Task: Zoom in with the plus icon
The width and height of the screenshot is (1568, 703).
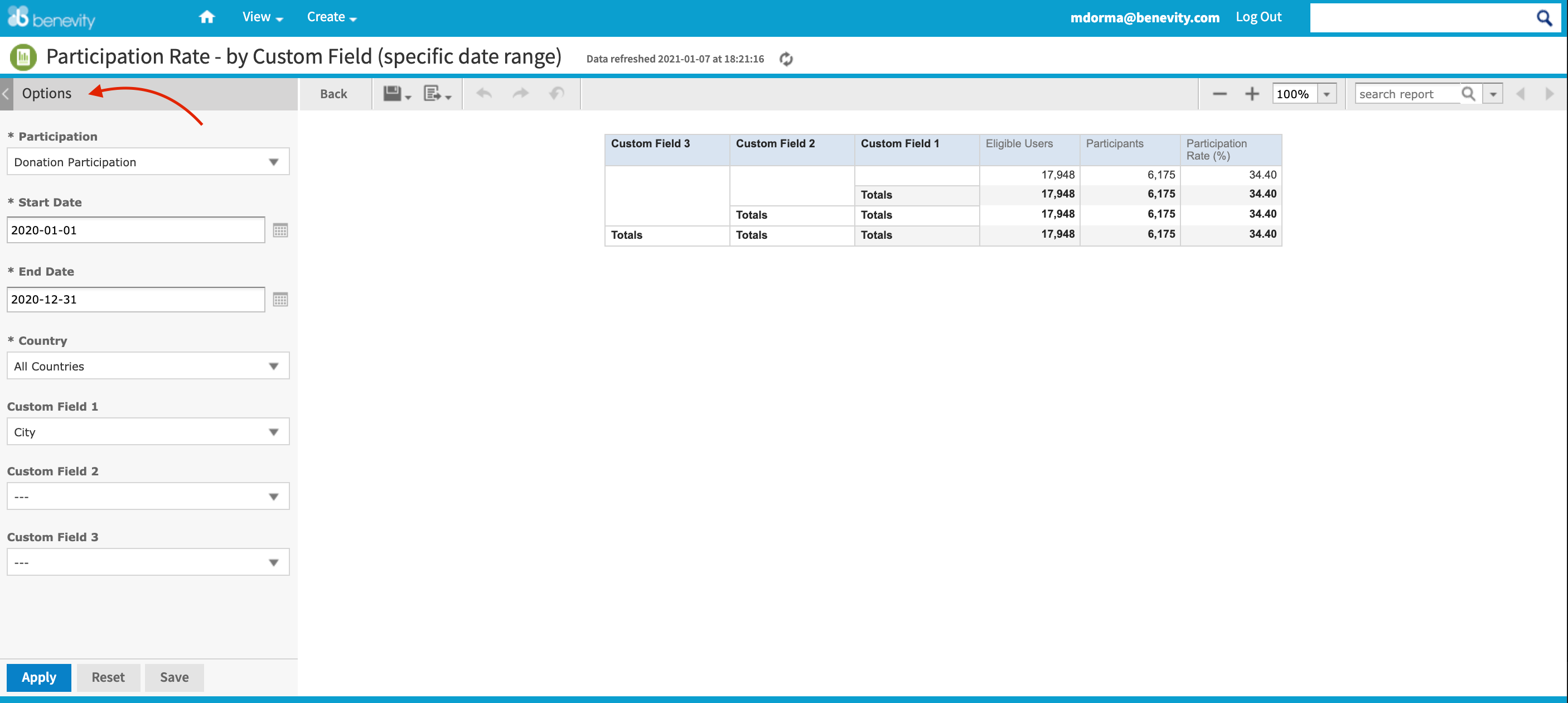Action: pos(1251,94)
